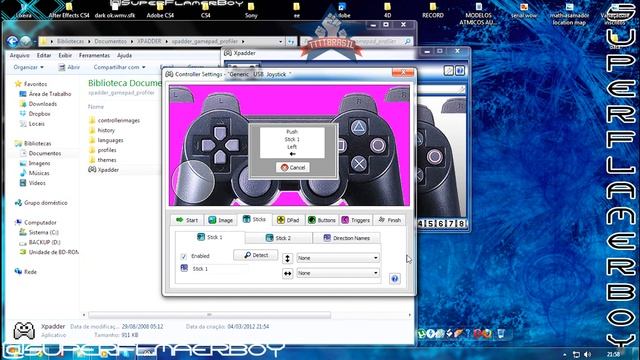
Task: Click the Documentos breadcrumb in address bar
Action: (x=110, y=41)
